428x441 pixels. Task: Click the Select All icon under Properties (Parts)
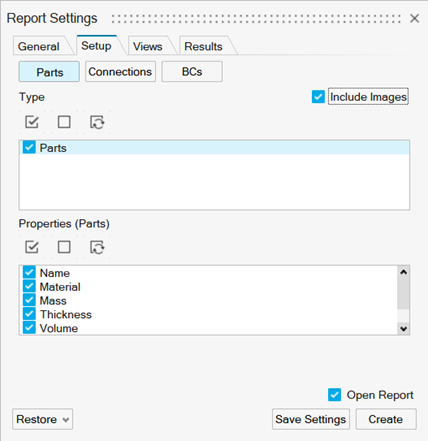32,247
